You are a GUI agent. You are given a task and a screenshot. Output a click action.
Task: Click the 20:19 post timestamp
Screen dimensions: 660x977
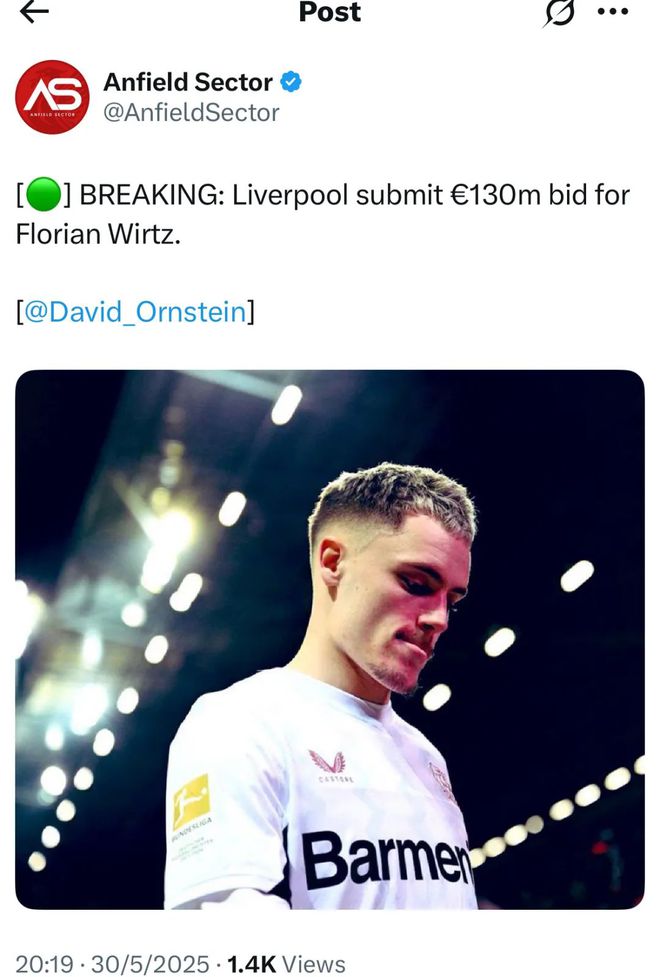pyautogui.click(x=44, y=964)
